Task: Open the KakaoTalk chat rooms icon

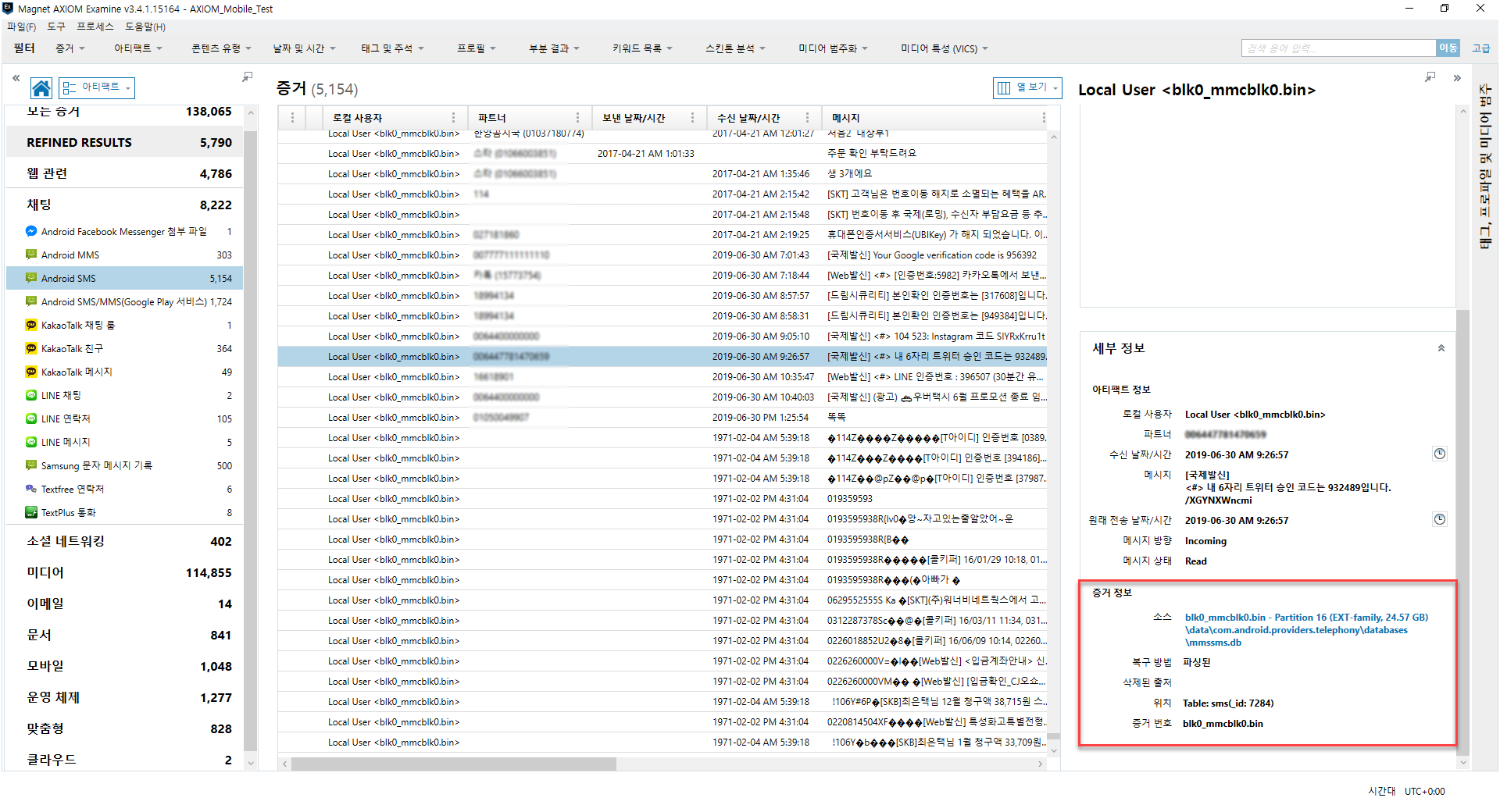Action: (x=31, y=325)
